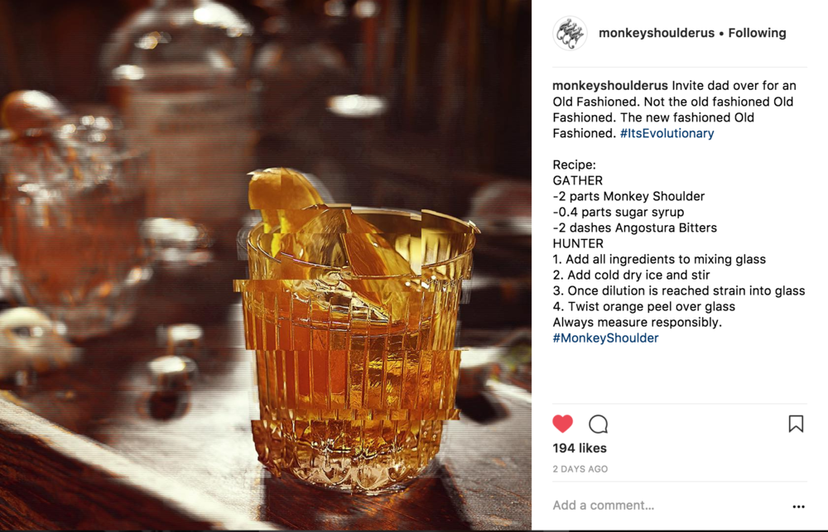Click the Always measure responsibly caption line

(x=637, y=322)
